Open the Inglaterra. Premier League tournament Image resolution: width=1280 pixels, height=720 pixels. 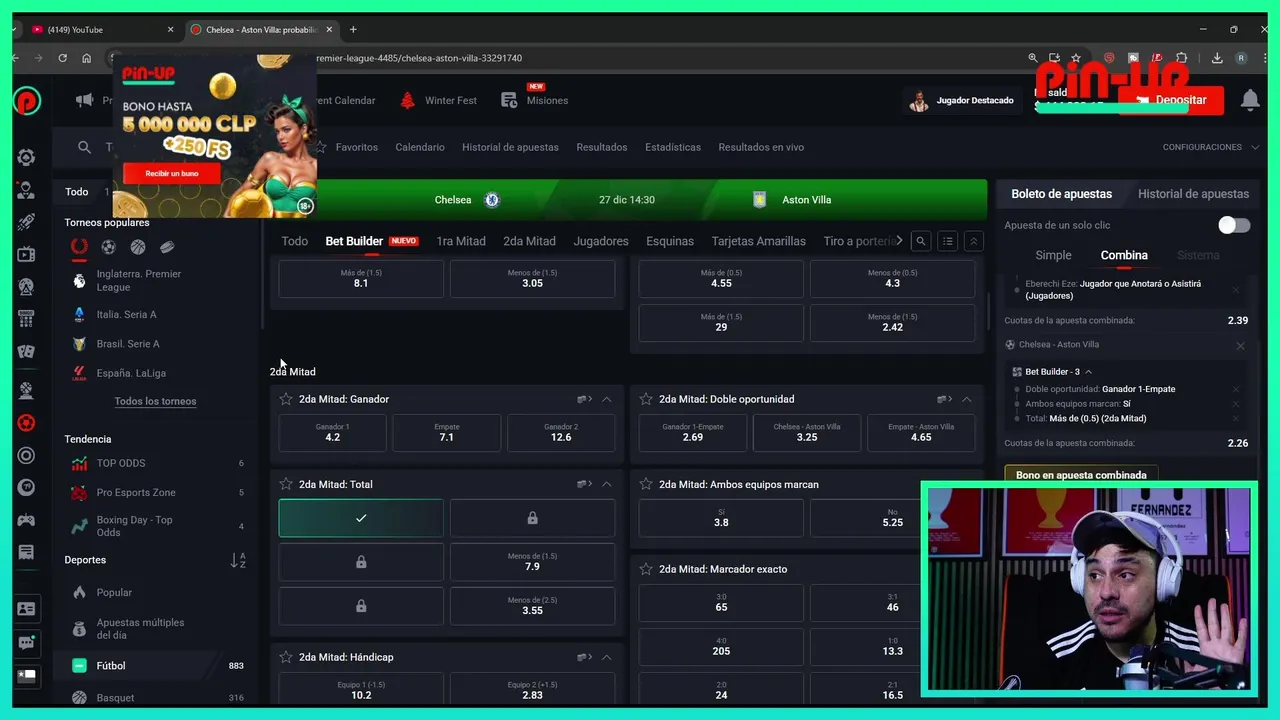(x=139, y=280)
